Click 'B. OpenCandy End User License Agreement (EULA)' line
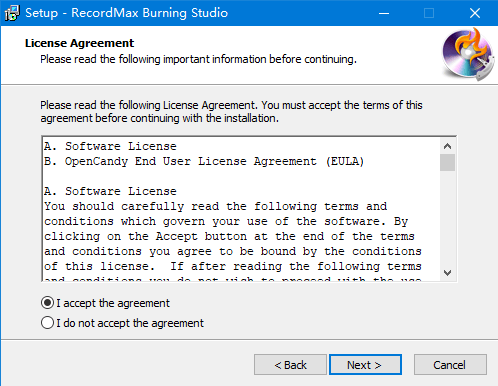Viewport: 498px width, 386px height. (x=204, y=161)
